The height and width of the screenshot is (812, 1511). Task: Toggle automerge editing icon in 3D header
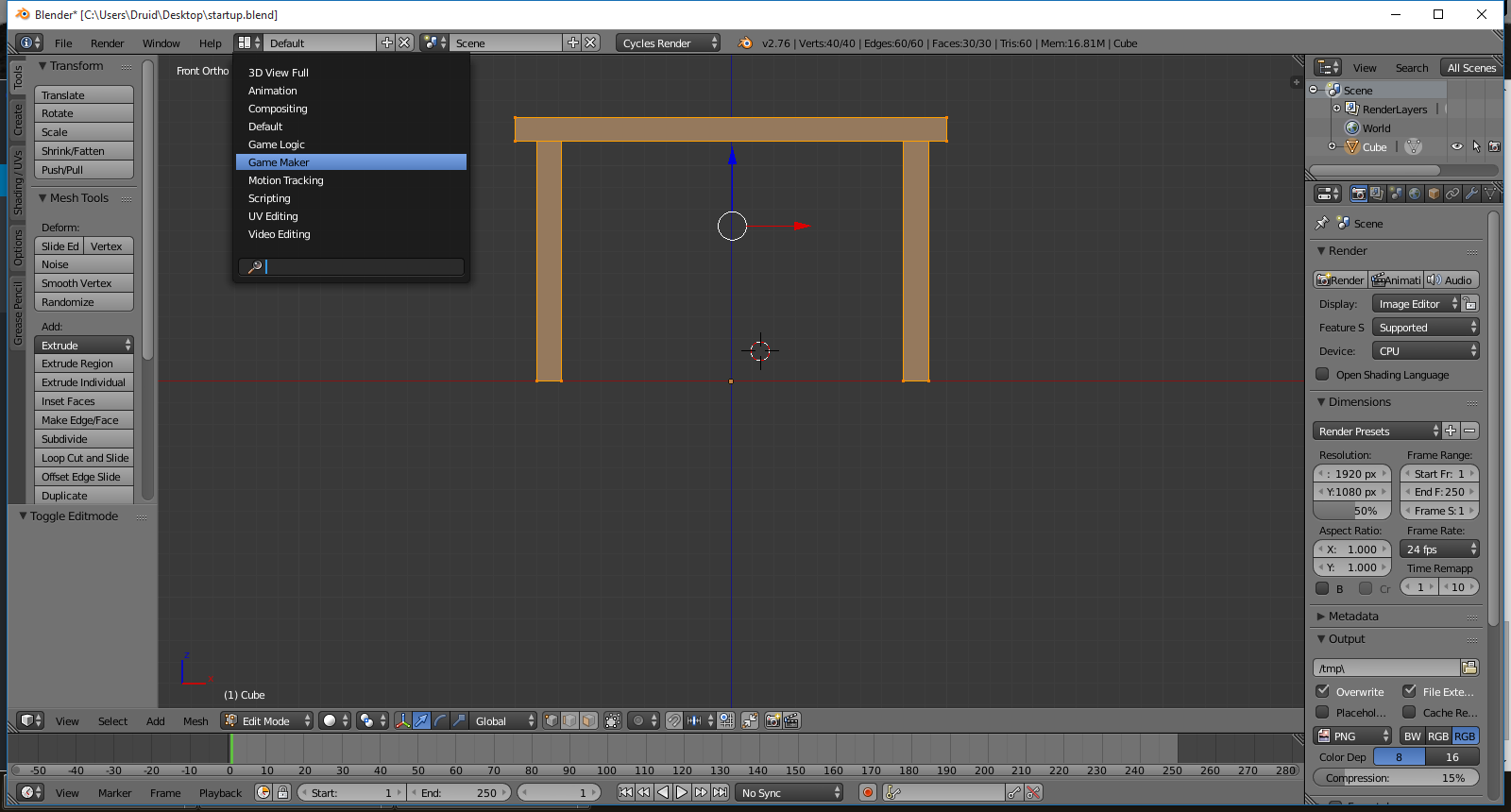coord(750,720)
